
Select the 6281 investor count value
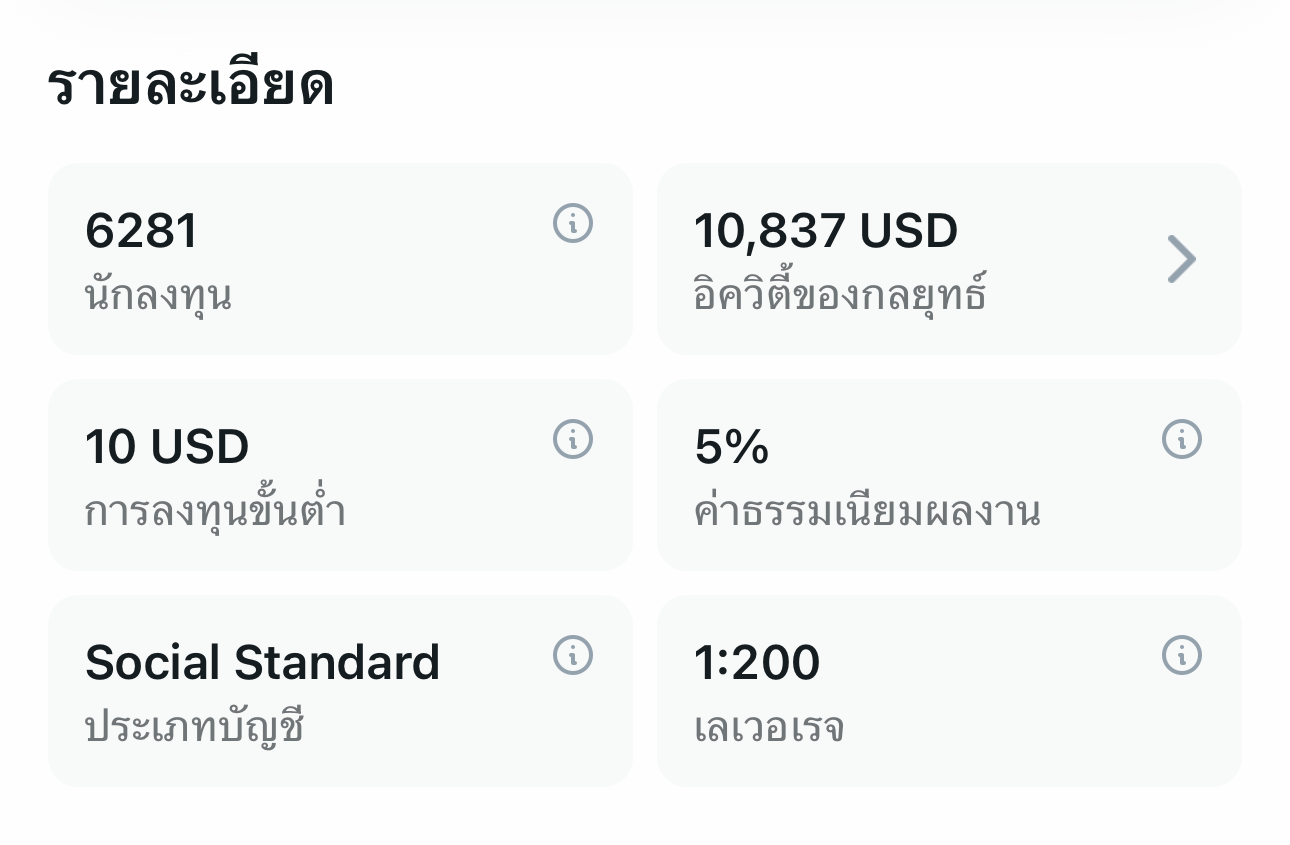point(141,232)
